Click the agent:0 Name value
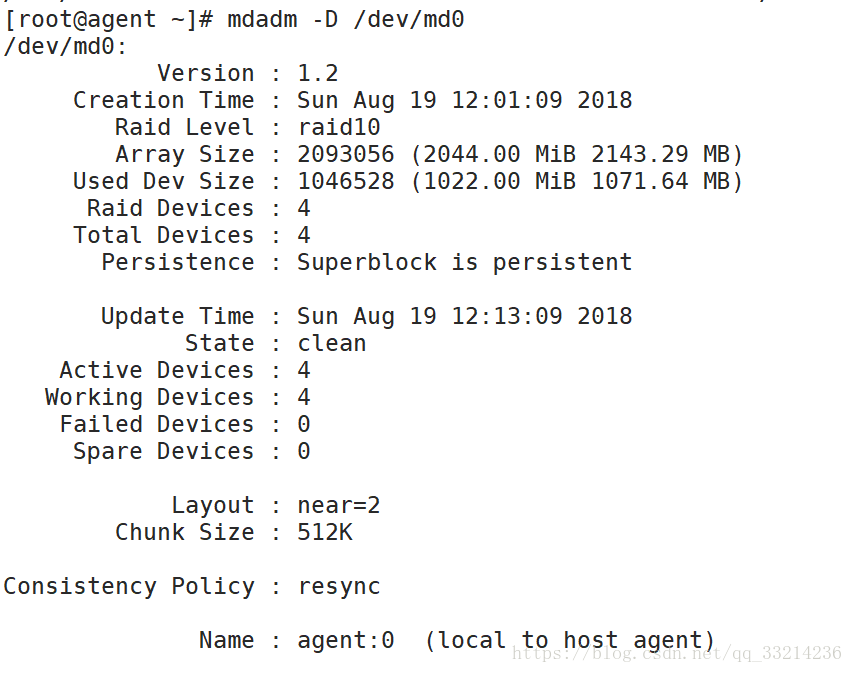This screenshot has height=673, width=853. click(x=345, y=640)
